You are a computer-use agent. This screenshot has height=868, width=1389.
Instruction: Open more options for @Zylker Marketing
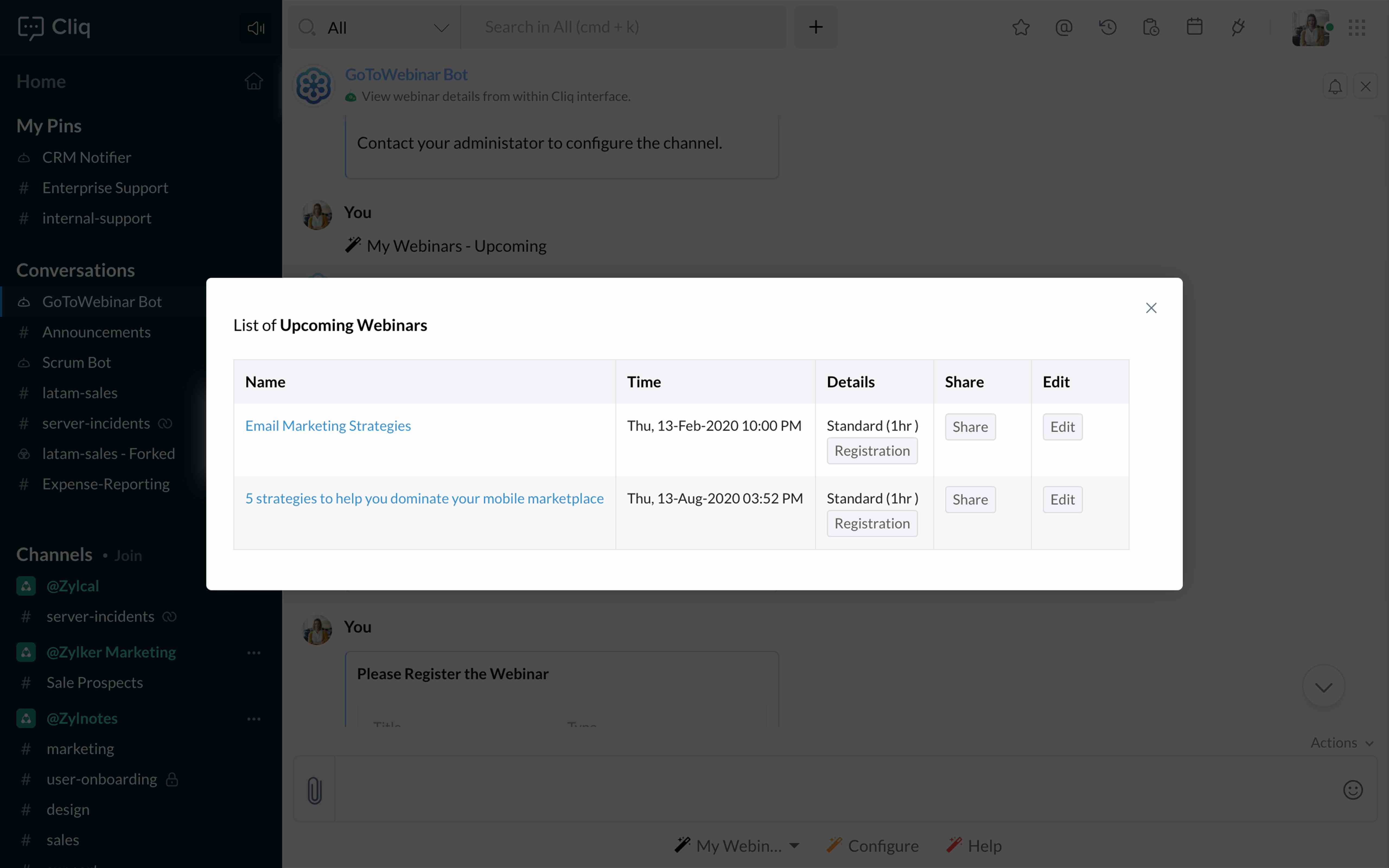(254, 653)
